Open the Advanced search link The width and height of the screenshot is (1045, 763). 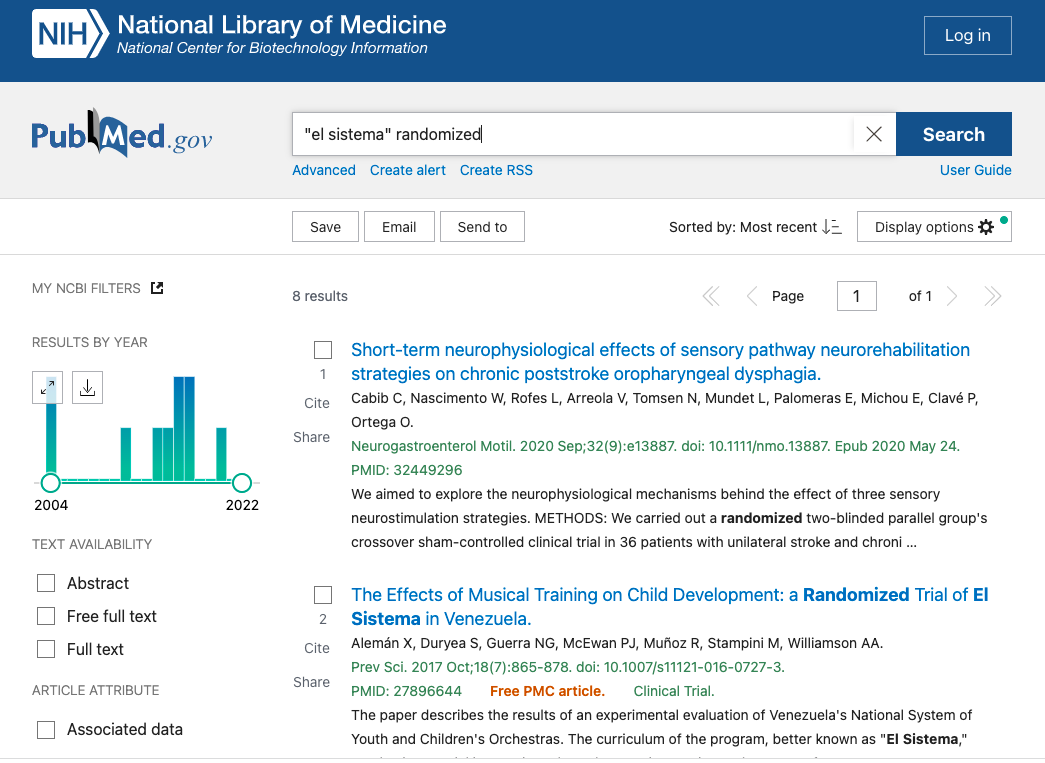(324, 170)
